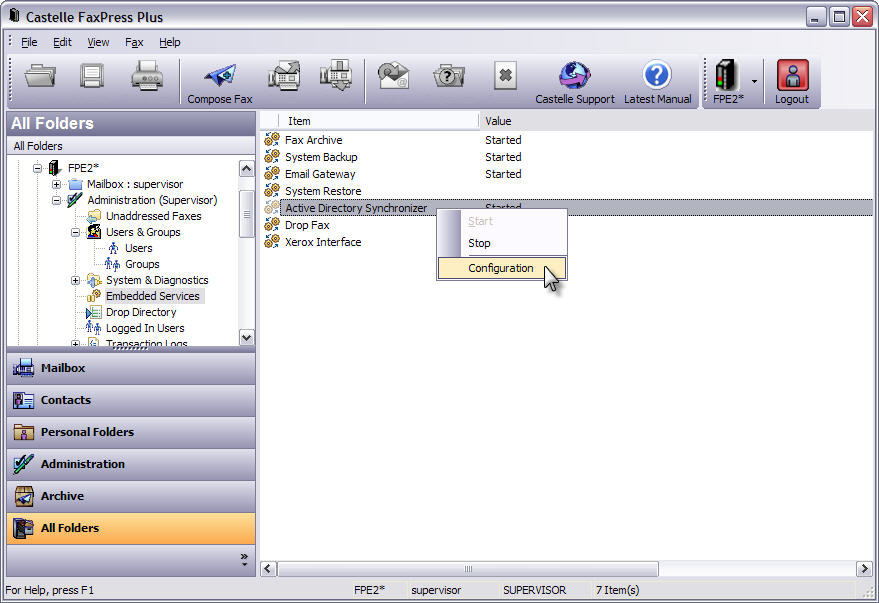Expand the System & Diagnostics tree node
Screen dimensions: 879x603
[76, 280]
